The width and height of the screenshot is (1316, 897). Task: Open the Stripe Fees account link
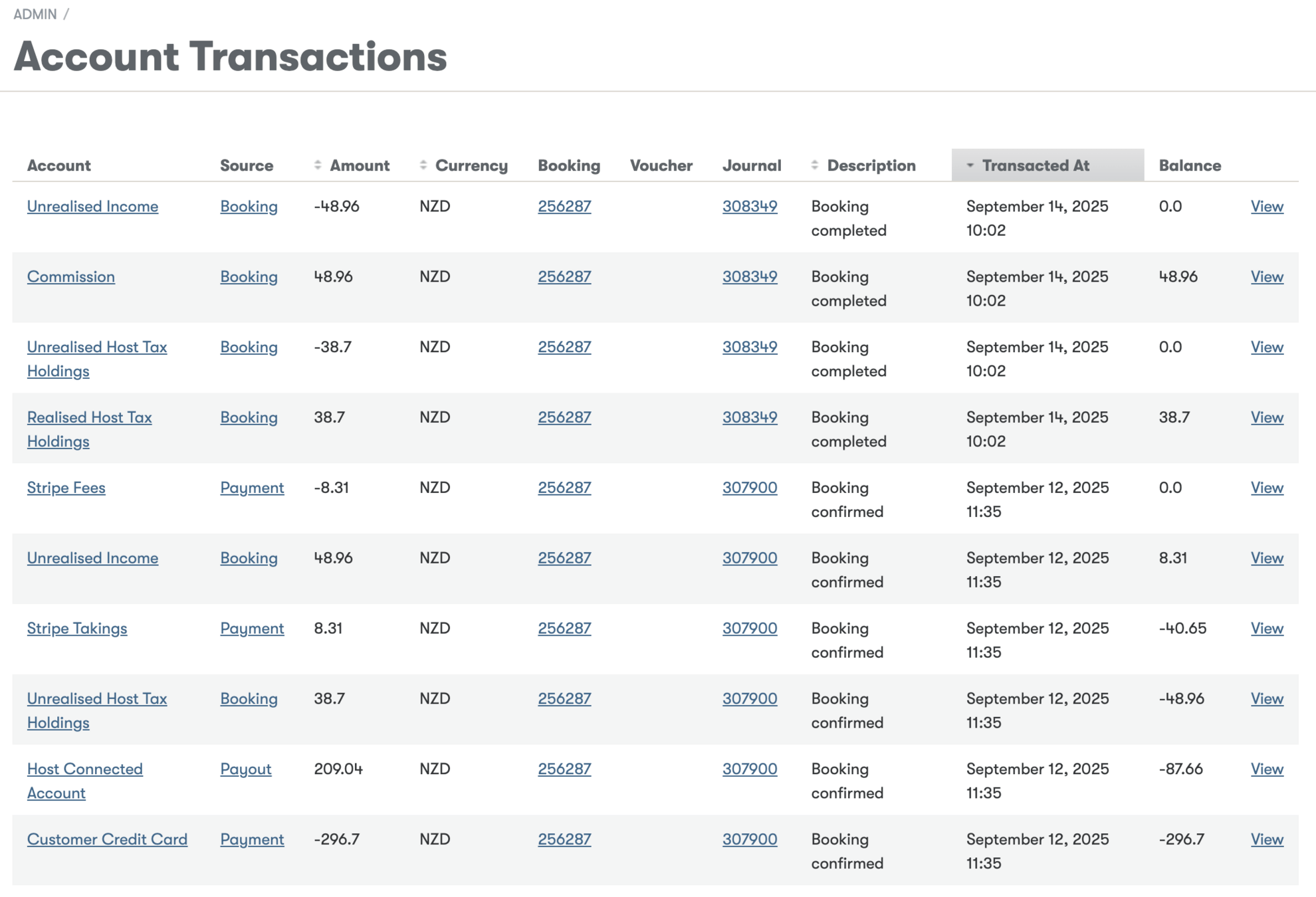pos(66,488)
